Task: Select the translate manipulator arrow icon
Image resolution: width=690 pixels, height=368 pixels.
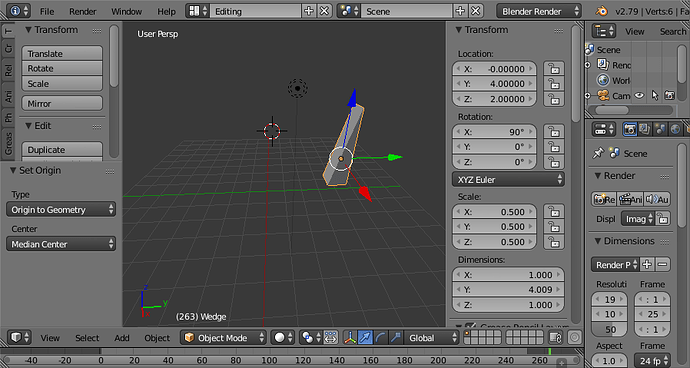Action: tap(365, 338)
